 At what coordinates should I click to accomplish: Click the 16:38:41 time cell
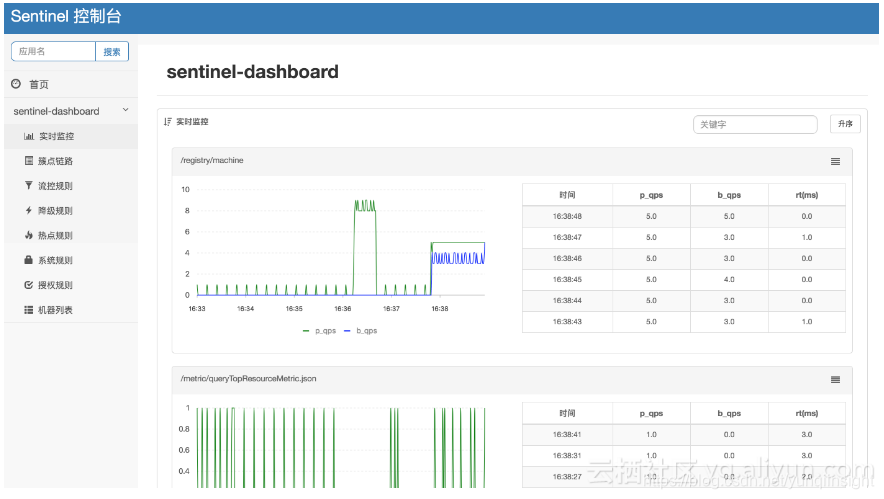point(567,434)
